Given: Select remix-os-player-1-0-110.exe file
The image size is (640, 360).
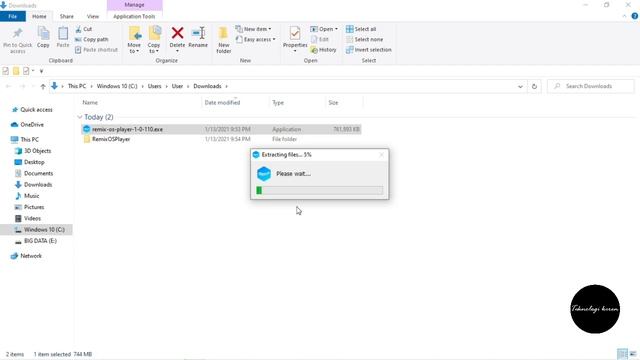Looking at the screenshot, I should click(x=221, y=129).
